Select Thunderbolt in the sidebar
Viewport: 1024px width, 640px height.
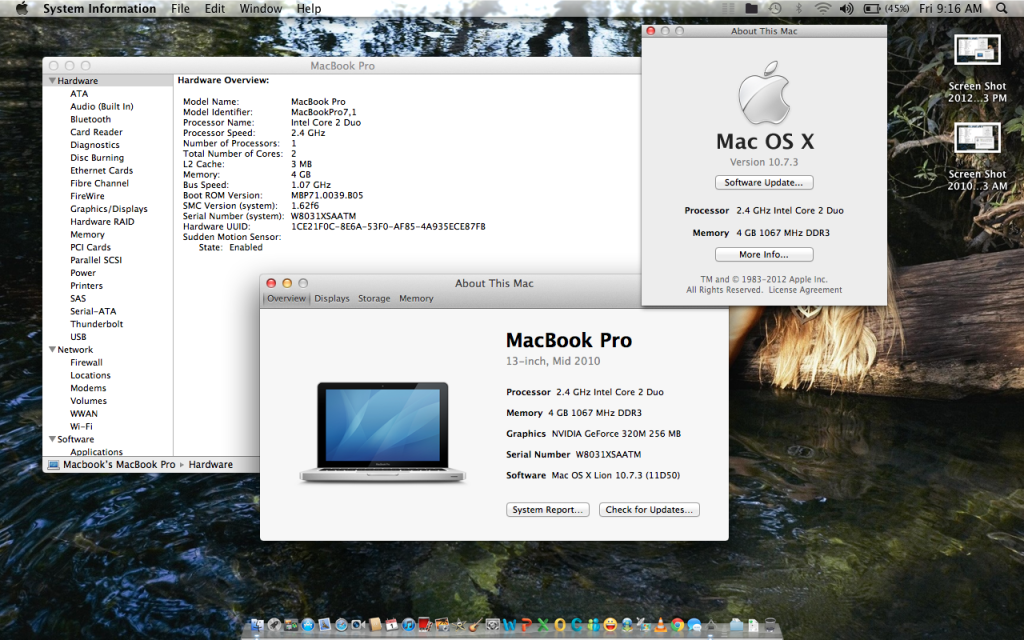[97, 324]
